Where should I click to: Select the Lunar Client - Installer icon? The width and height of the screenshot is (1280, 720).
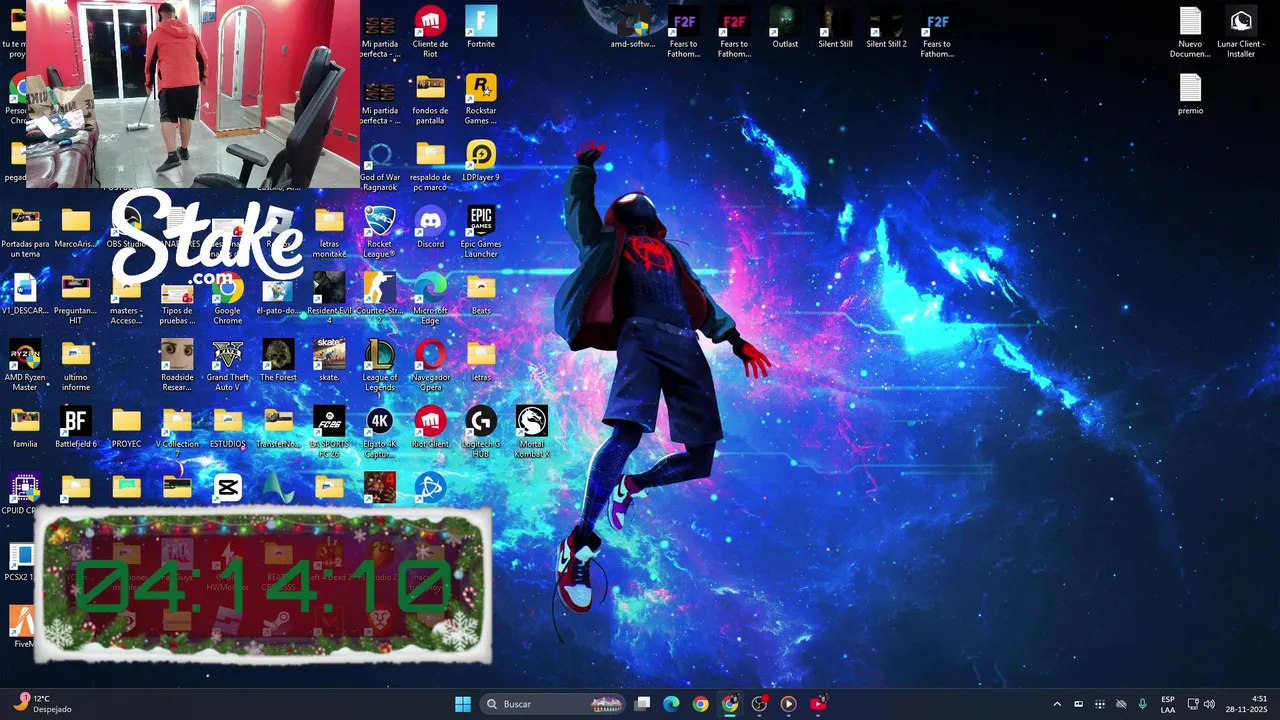(x=1241, y=33)
